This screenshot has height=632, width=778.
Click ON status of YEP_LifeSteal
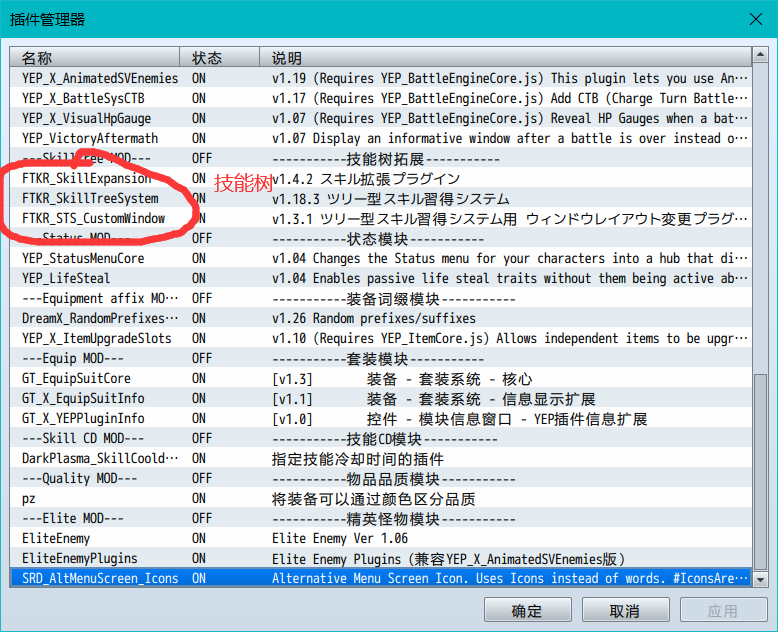199,278
